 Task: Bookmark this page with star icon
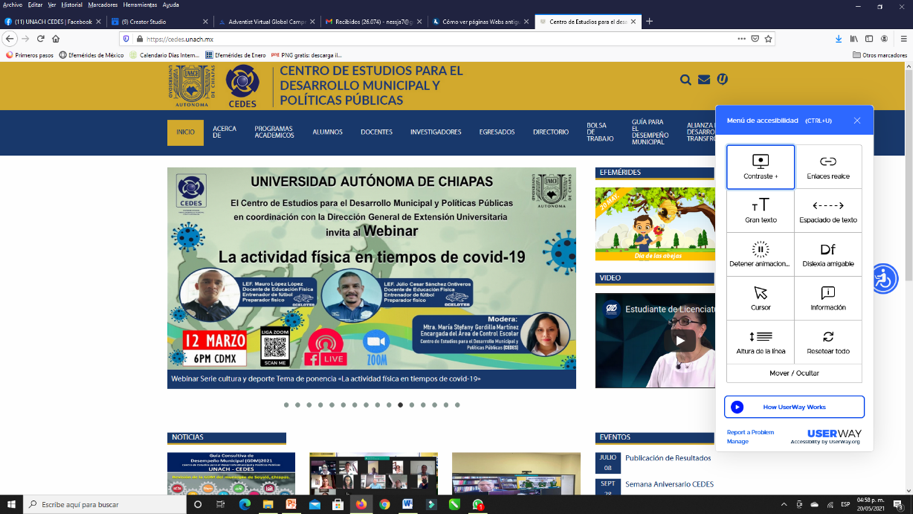click(x=768, y=39)
